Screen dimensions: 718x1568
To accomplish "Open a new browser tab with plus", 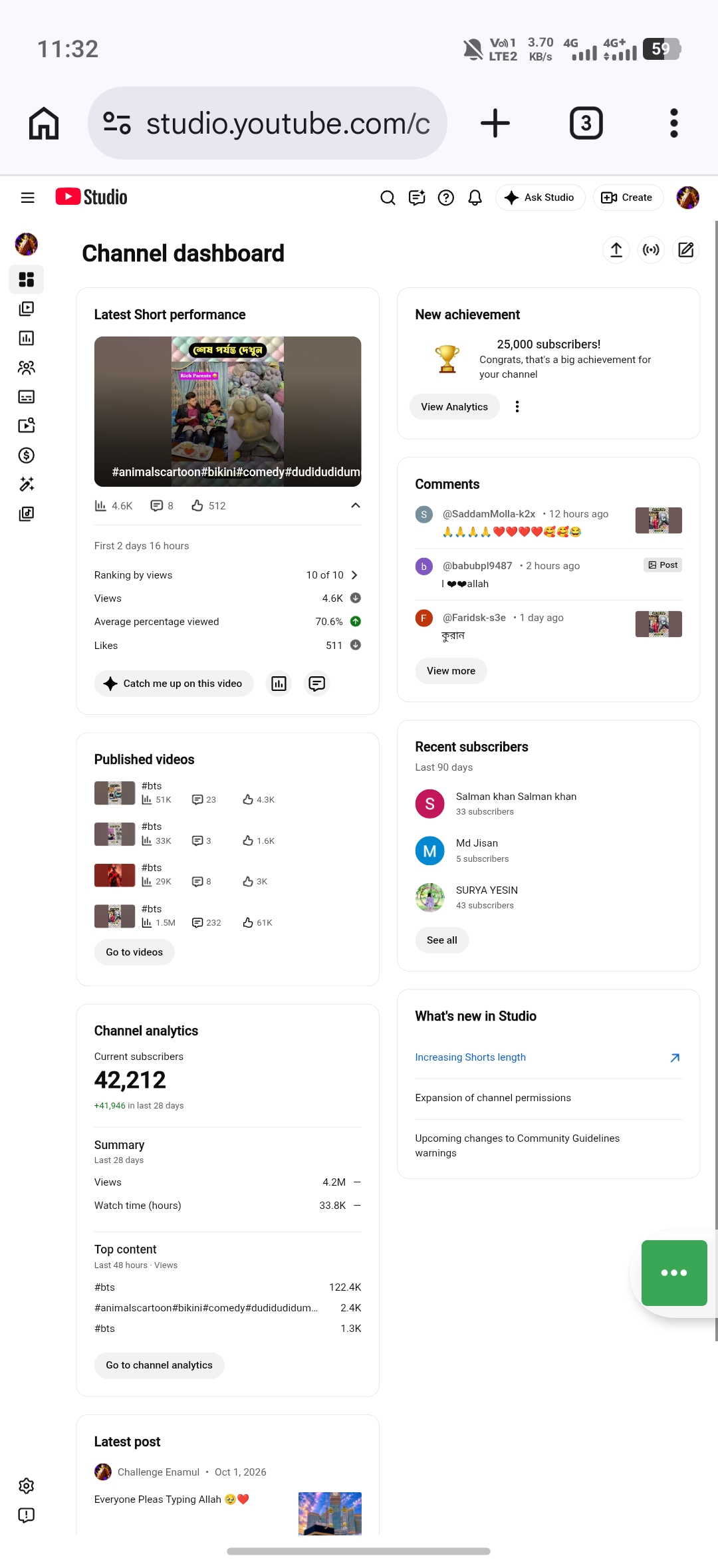I will [495, 123].
